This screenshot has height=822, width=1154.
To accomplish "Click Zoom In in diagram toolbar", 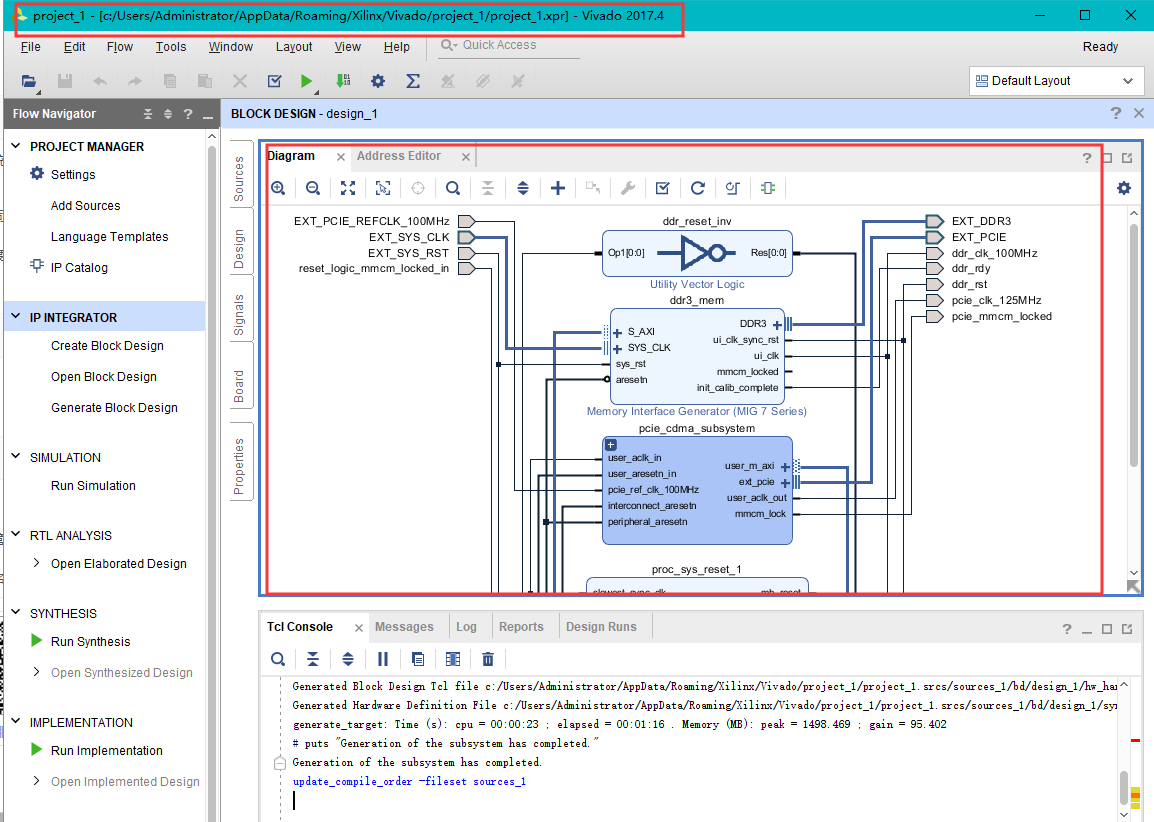I will 278,188.
